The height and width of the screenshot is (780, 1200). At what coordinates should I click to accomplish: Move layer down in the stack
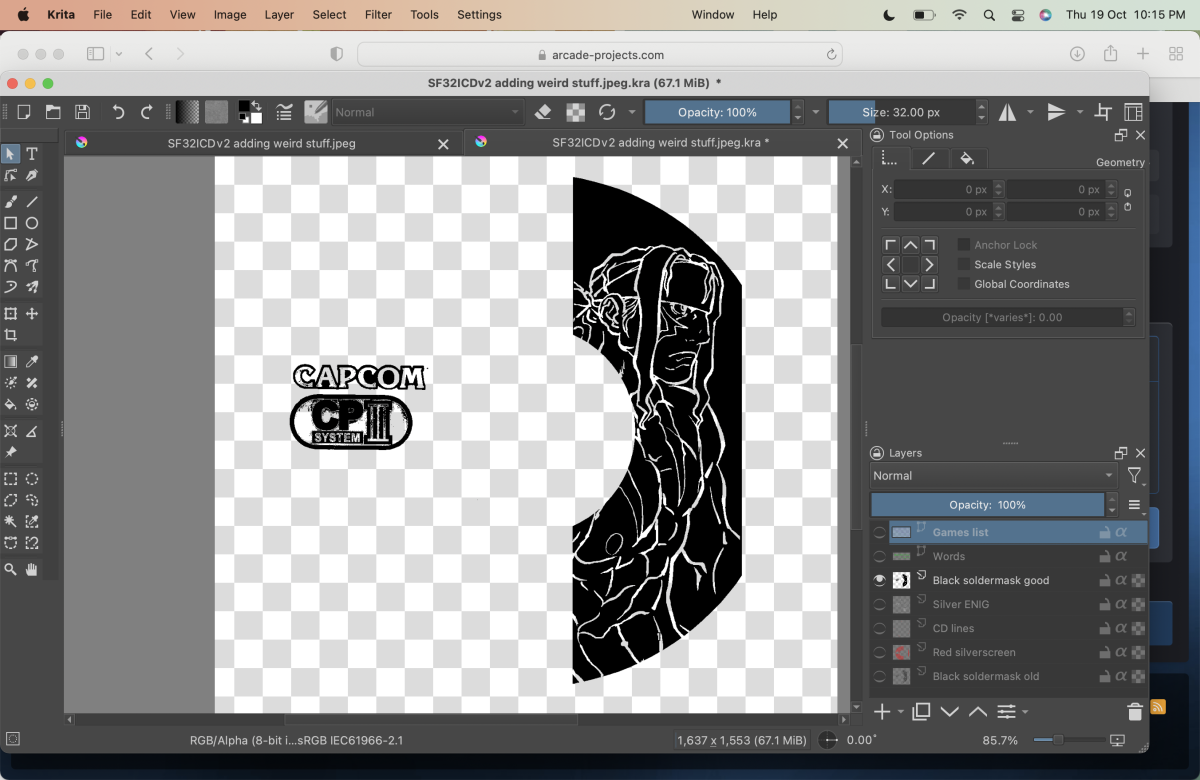coord(950,712)
